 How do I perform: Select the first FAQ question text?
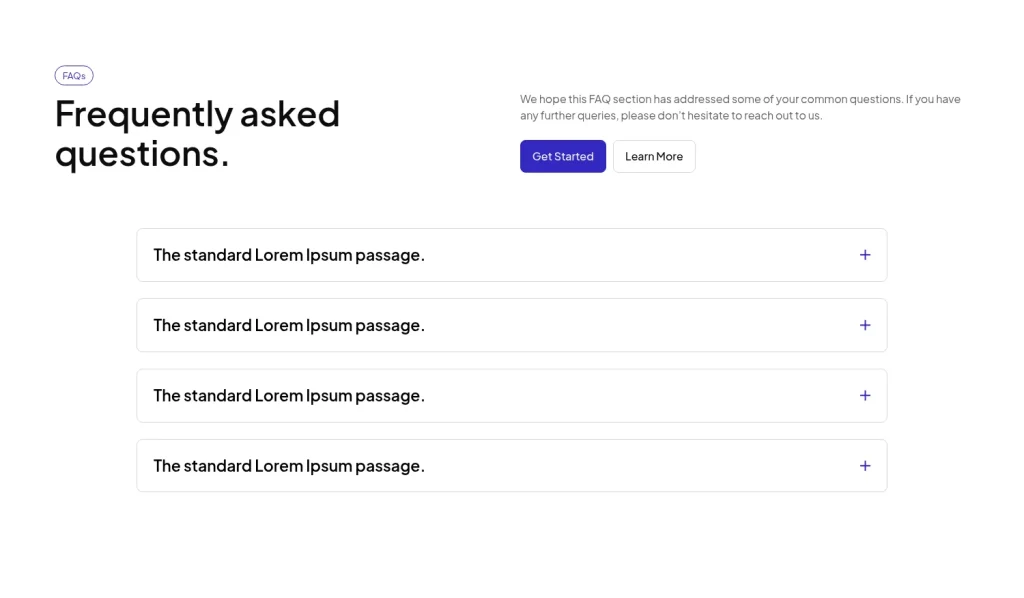[288, 255]
